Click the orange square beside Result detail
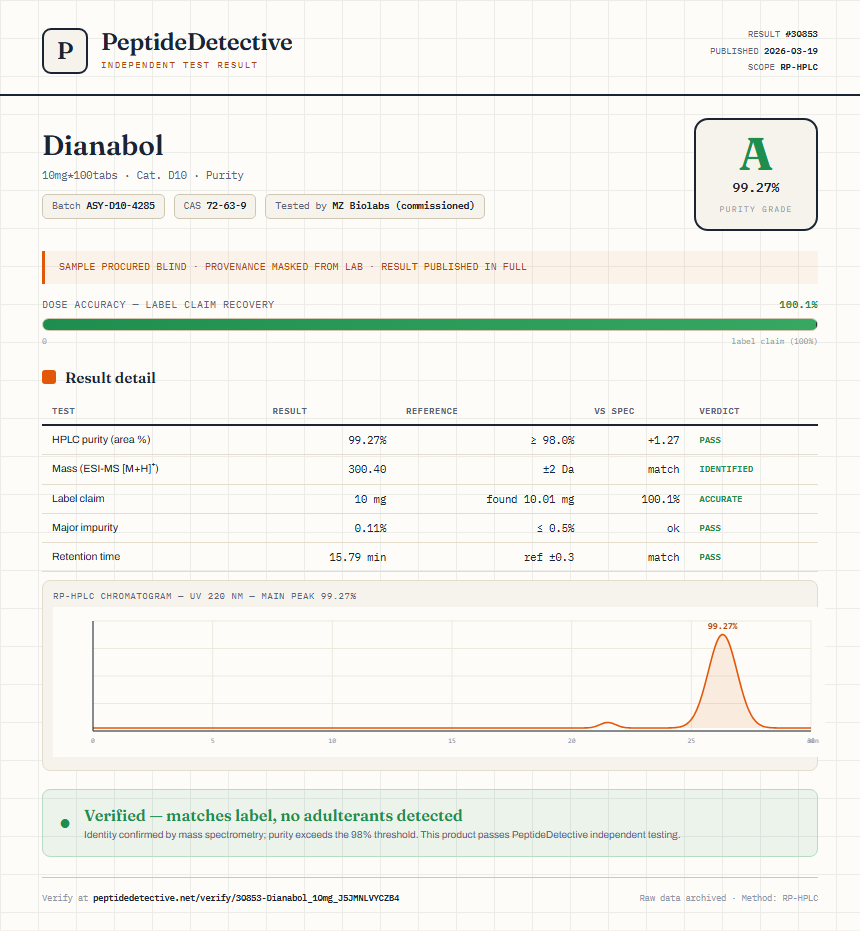This screenshot has height=931, width=860. (x=49, y=377)
